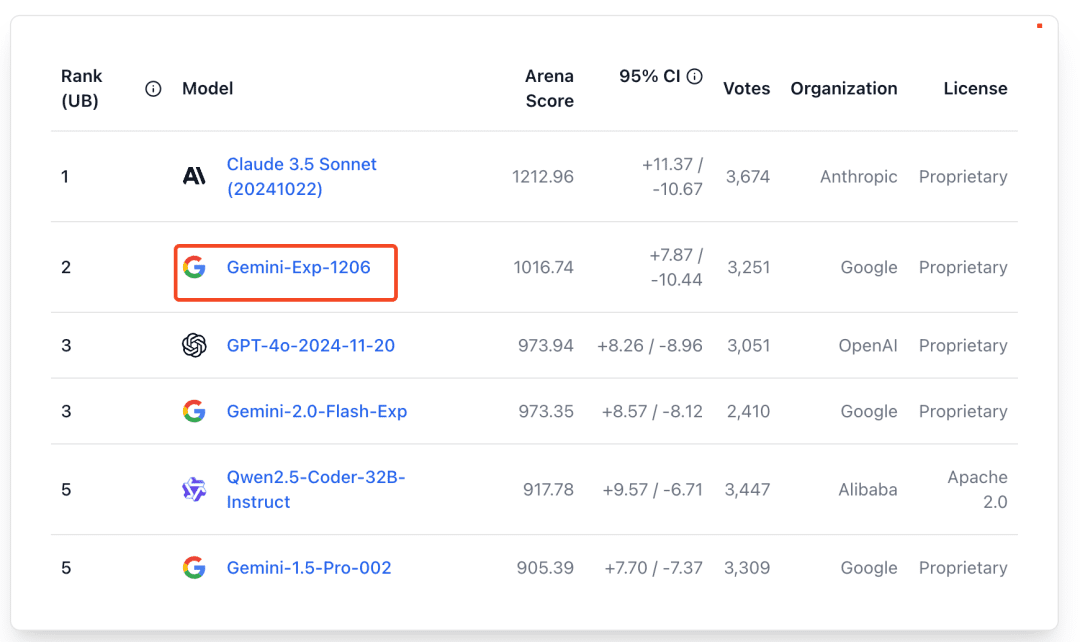Click the Qwen logo icon
This screenshot has height=642, width=1080.
(194, 490)
